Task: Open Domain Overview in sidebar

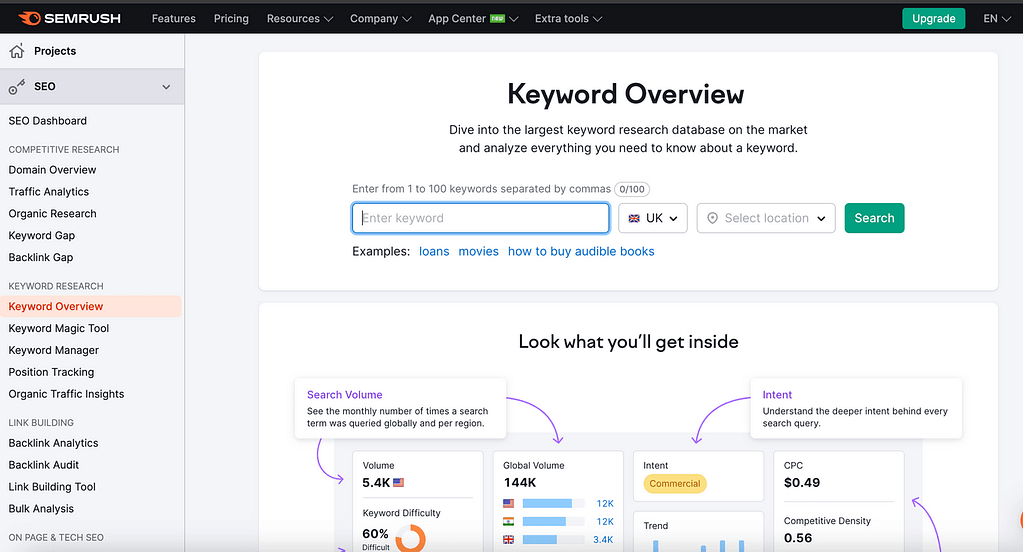Action: coord(52,170)
